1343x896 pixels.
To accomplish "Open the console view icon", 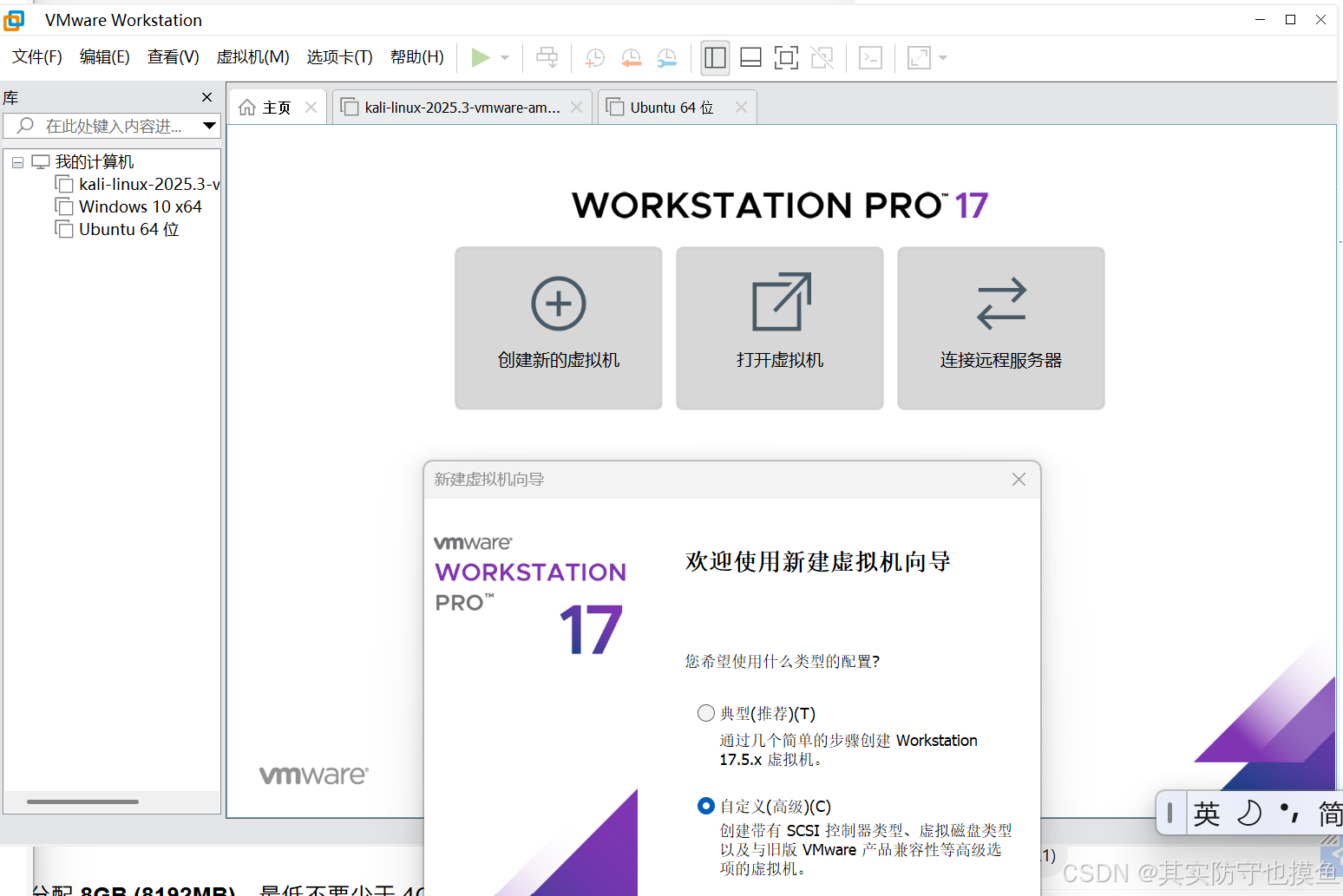I will coord(870,58).
